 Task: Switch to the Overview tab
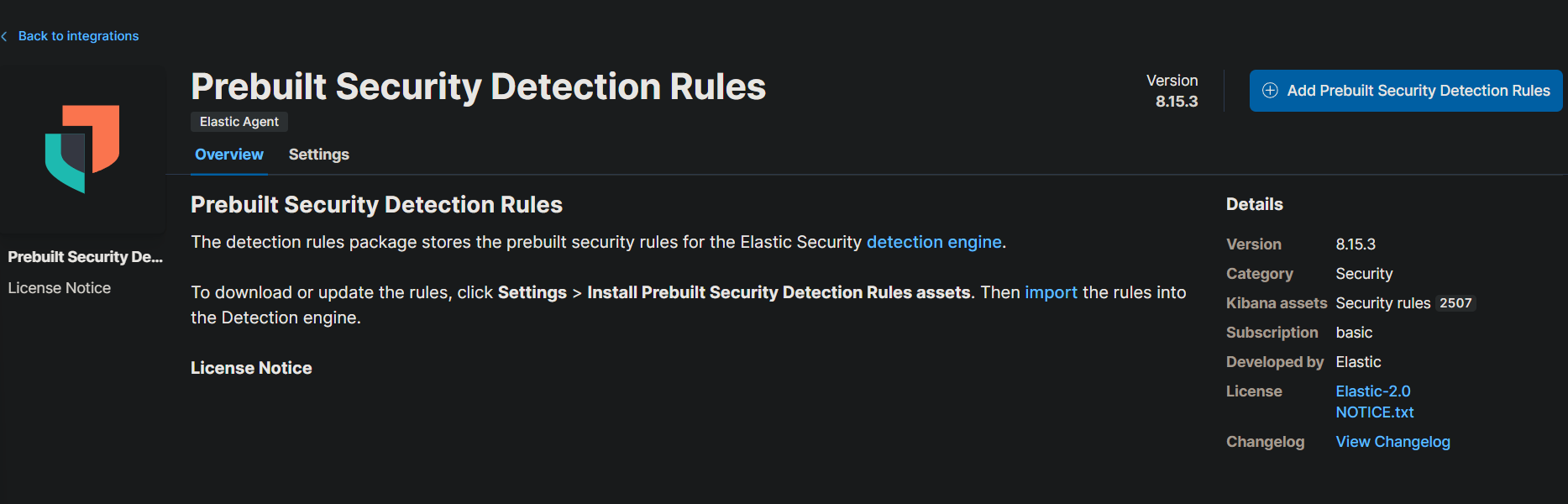coord(229,155)
